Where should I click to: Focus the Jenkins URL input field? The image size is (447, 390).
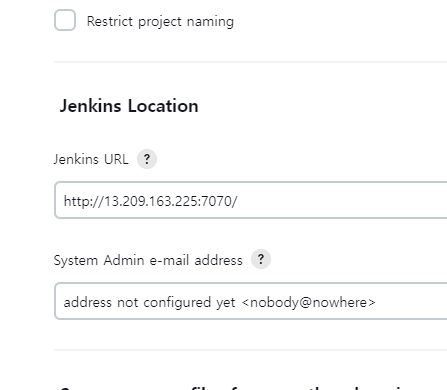pyautogui.click(x=251, y=200)
